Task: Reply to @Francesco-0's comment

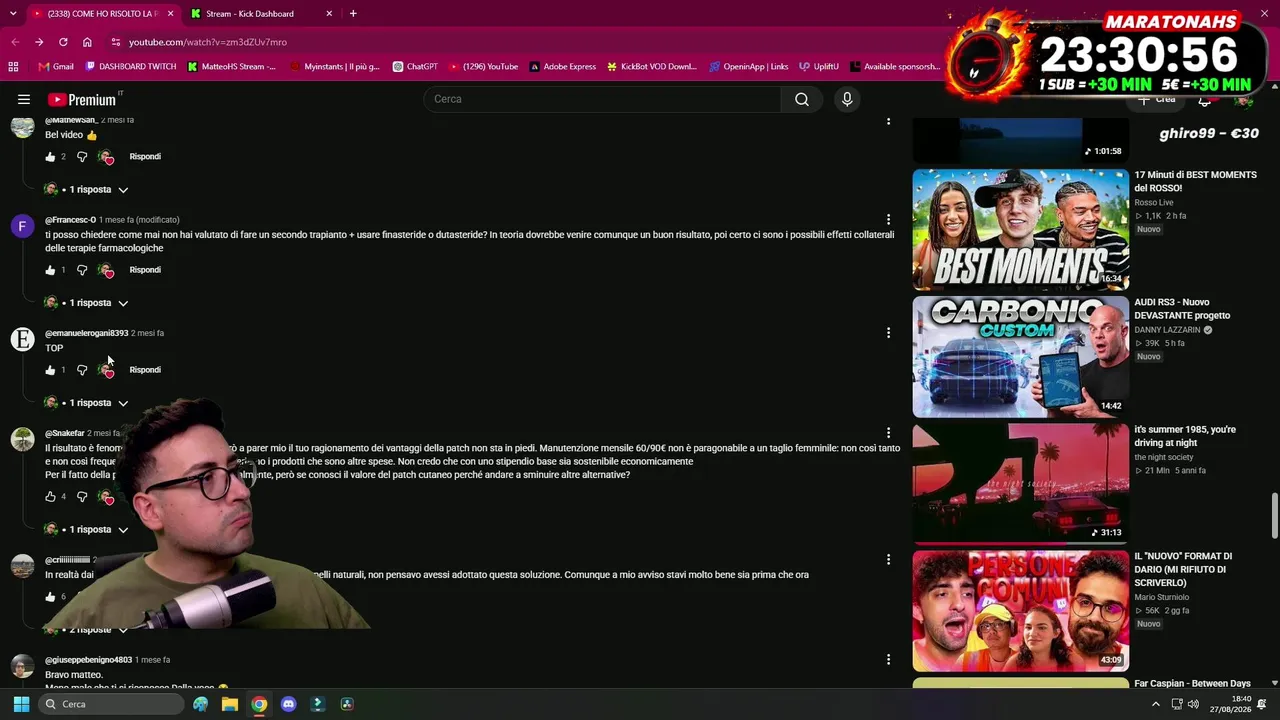Action: tap(145, 270)
